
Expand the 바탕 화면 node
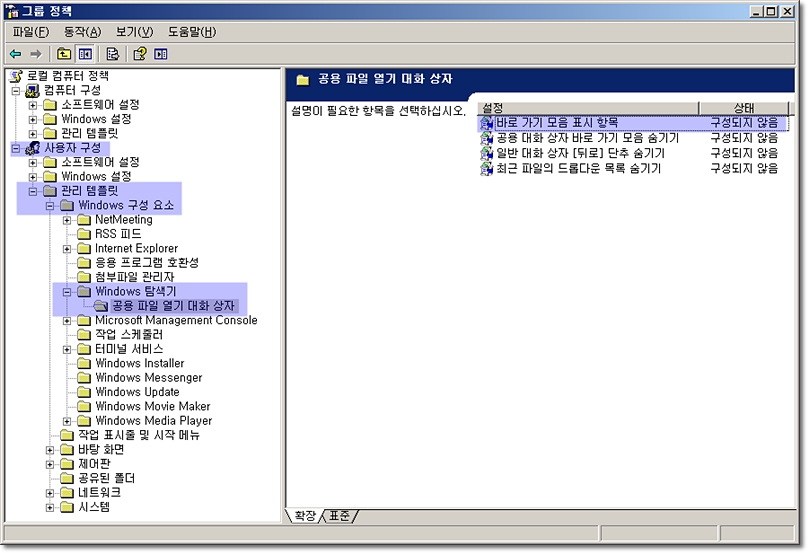(50, 450)
